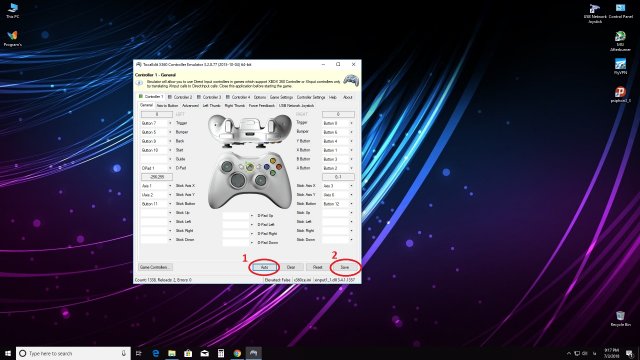The width and height of the screenshot is (640, 360).
Task: Open the Help tab
Action: pos(333,97)
